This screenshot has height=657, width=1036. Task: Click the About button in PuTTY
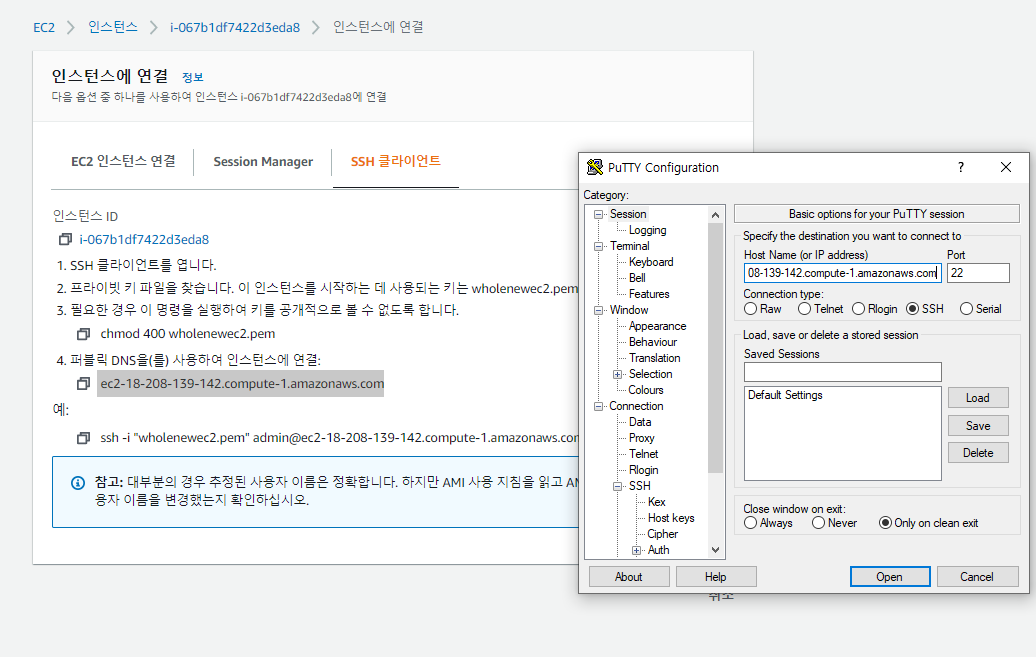(x=628, y=577)
